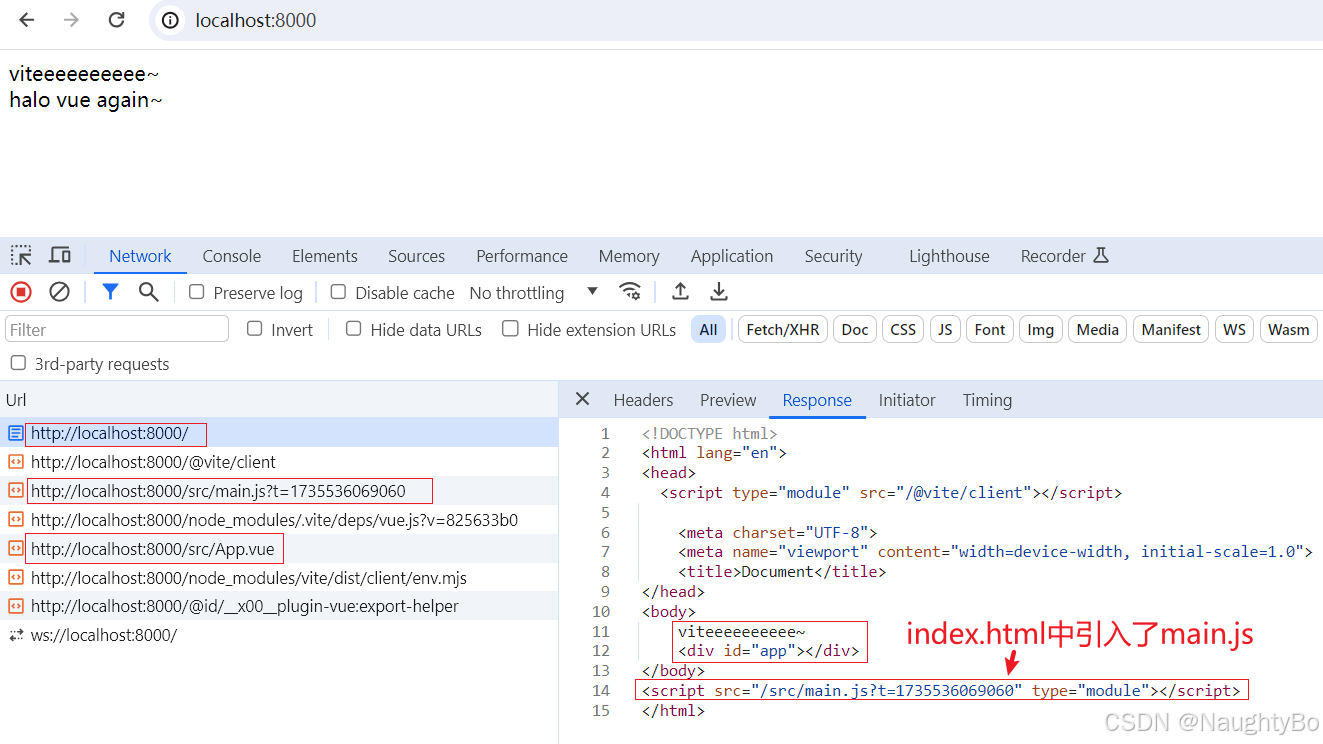
Task: Open the Sources tab
Action: 416,256
